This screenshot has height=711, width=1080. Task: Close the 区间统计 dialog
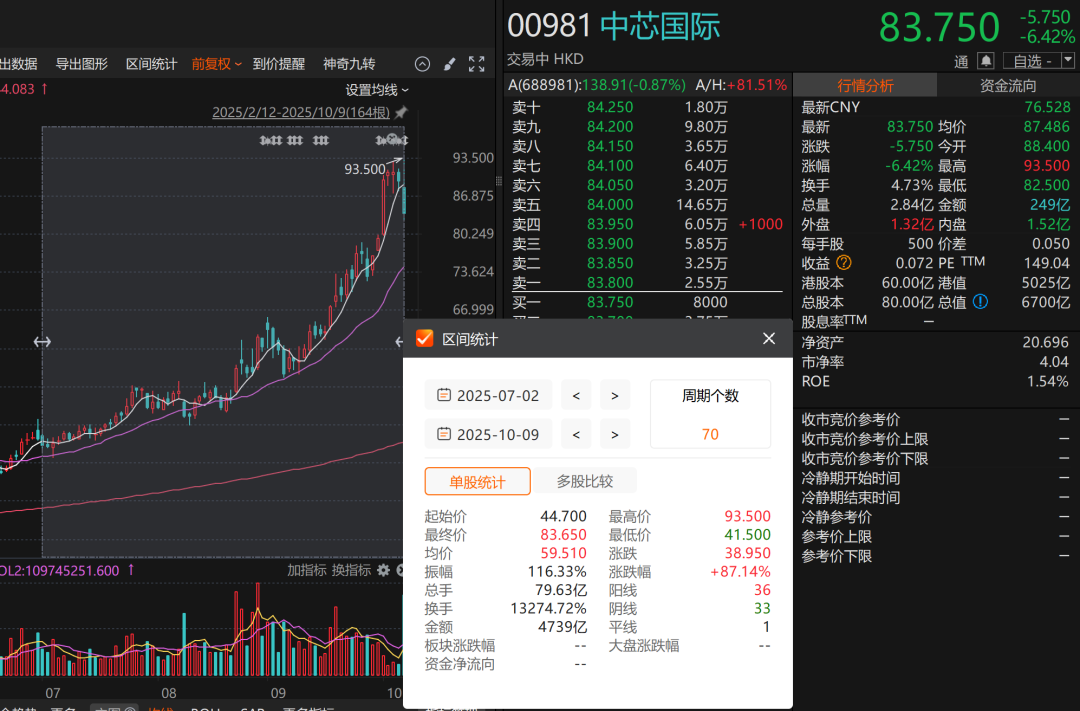(769, 338)
